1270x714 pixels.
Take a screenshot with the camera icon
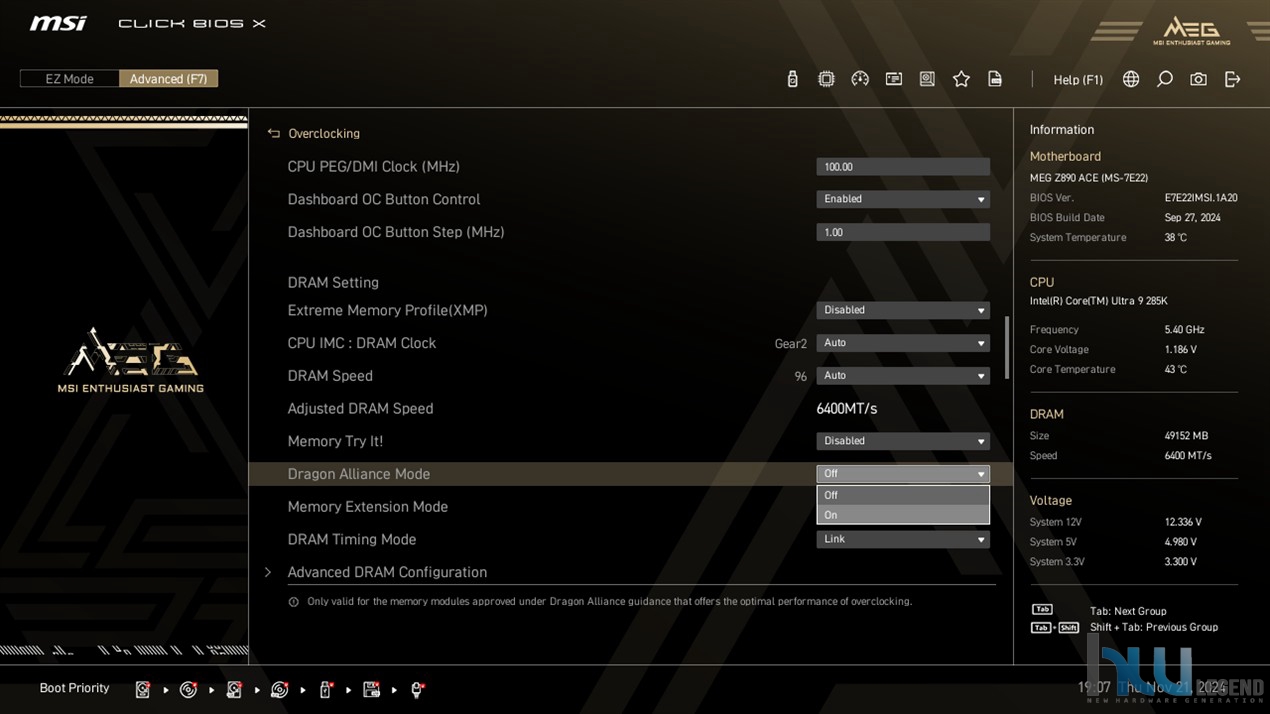1198,79
